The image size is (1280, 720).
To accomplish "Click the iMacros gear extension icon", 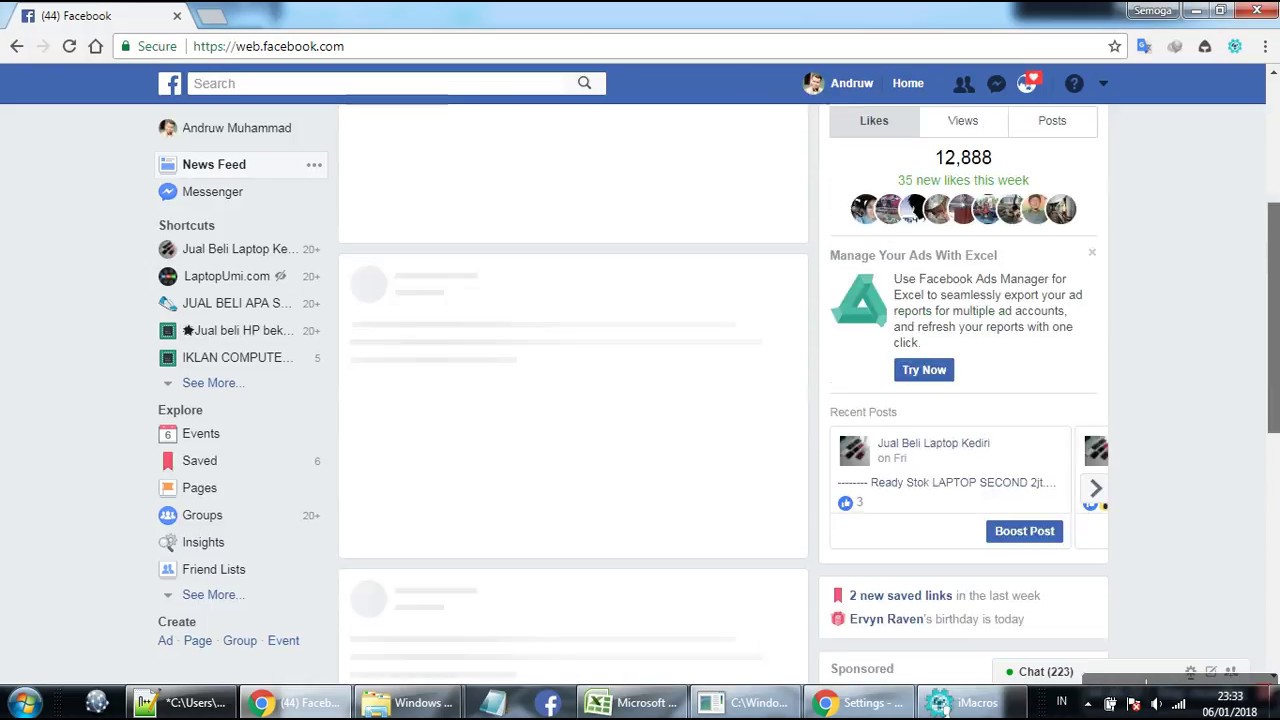I will click(x=1235, y=46).
